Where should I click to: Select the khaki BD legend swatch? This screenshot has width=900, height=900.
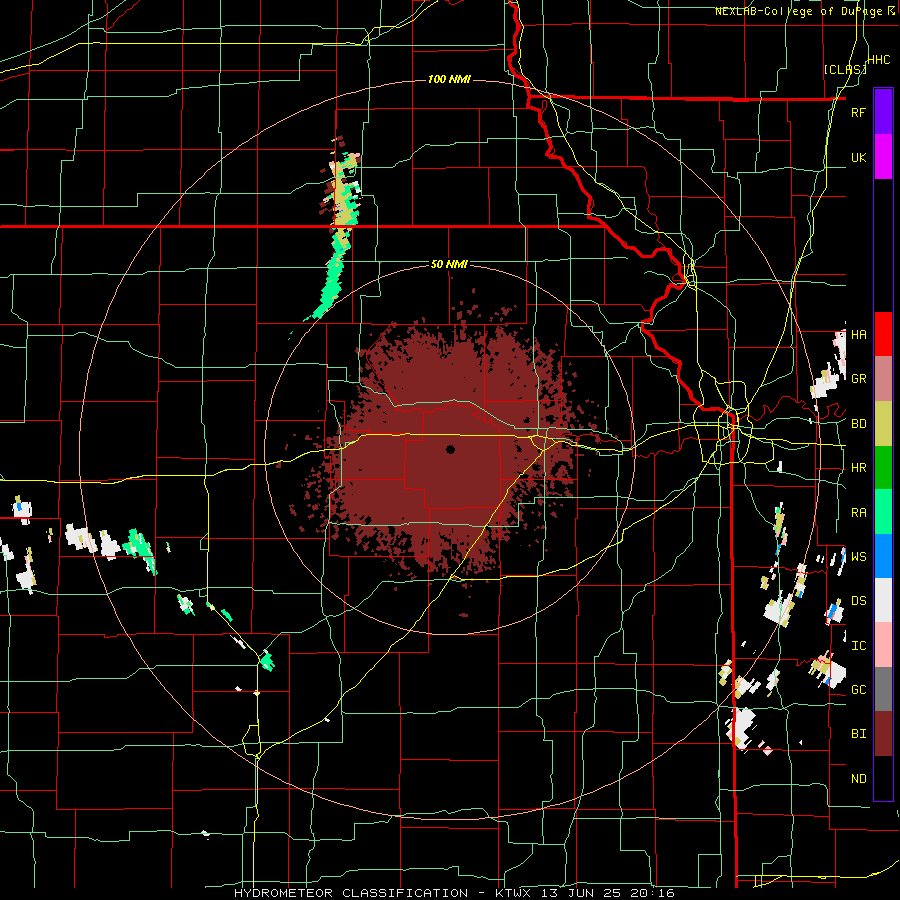pos(883,423)
